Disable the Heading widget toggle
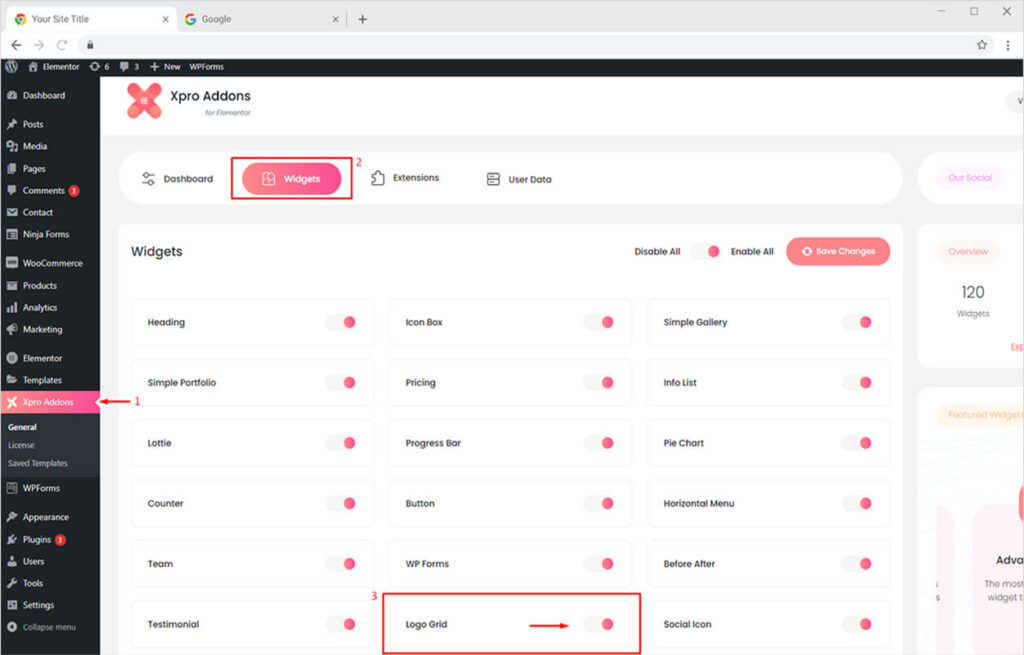 [341, 322]
